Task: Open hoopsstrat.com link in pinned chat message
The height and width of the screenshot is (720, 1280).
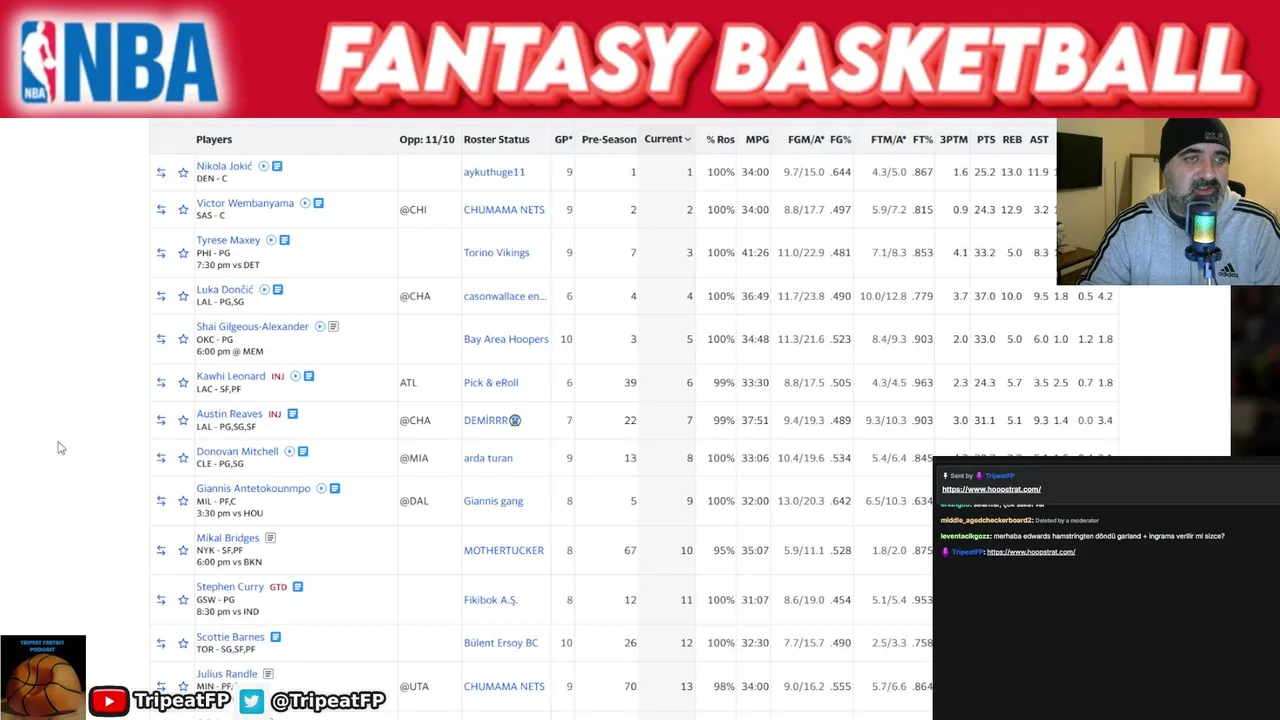Action: (x=991, y=489)
